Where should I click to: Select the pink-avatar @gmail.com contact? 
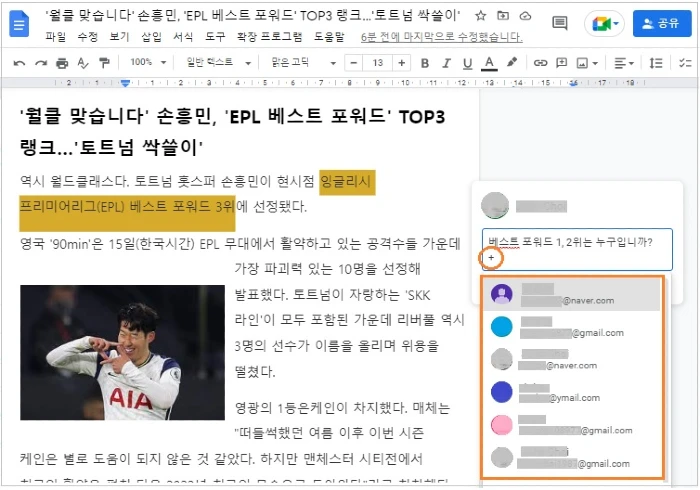point(572,424)
